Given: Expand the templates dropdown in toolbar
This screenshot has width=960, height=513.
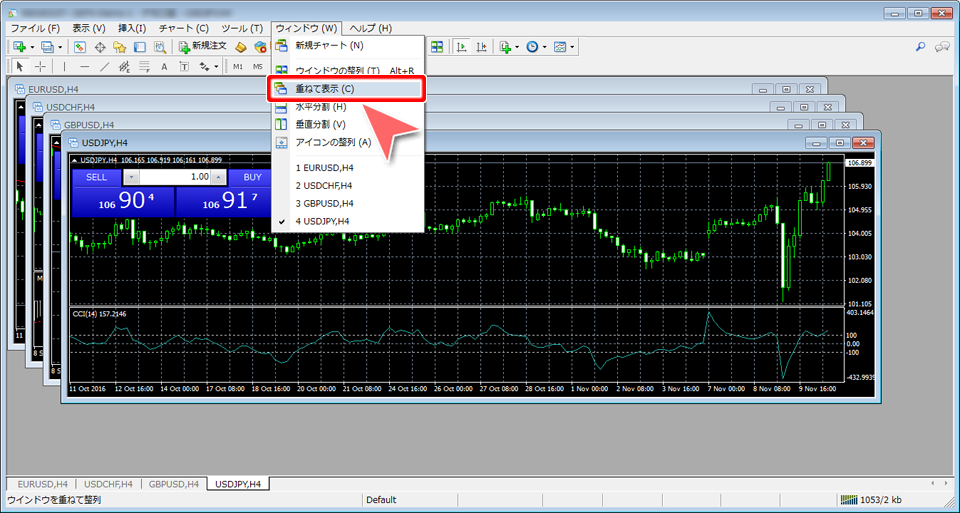Looking at the screenshot, I should tap(573, 46).
